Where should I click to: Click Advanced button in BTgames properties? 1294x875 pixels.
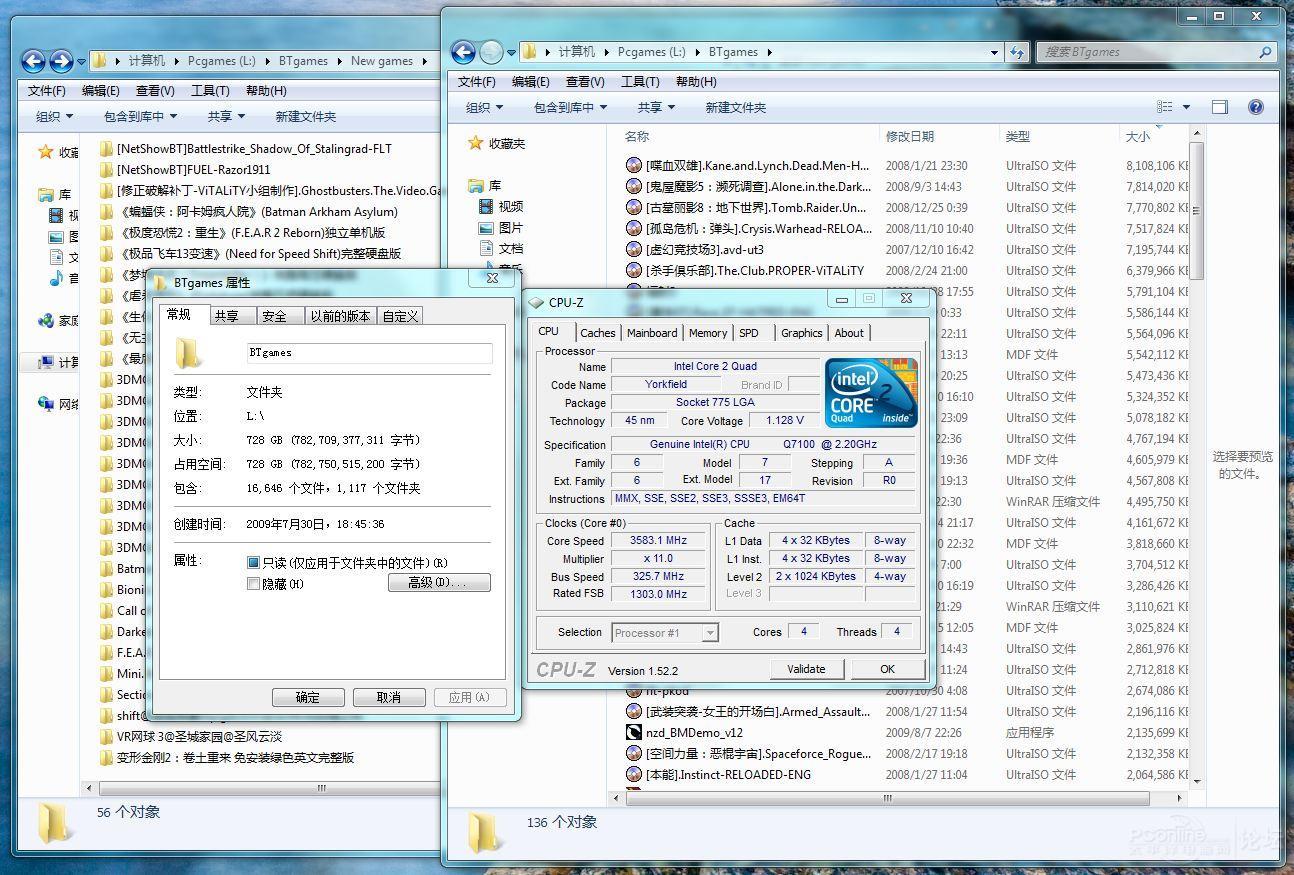point(439,583)
